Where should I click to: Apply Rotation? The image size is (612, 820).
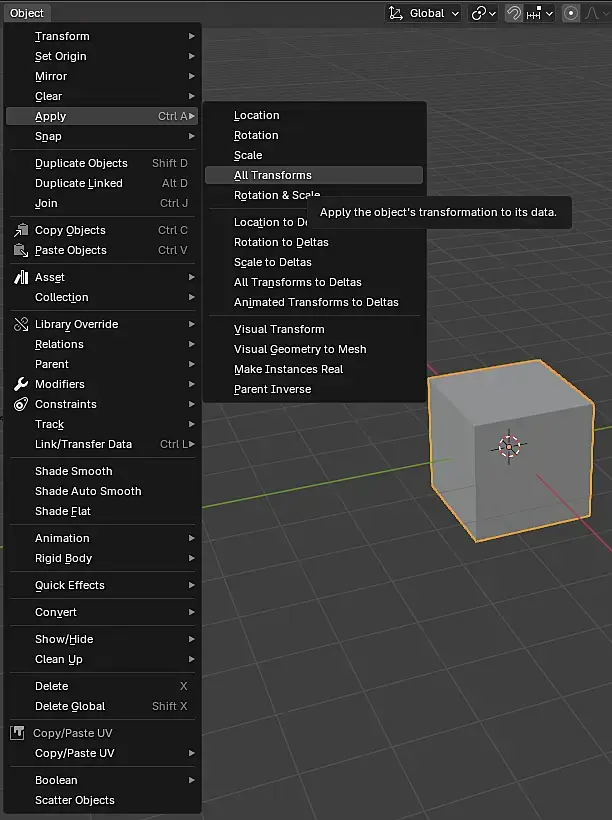pos(314,135)
